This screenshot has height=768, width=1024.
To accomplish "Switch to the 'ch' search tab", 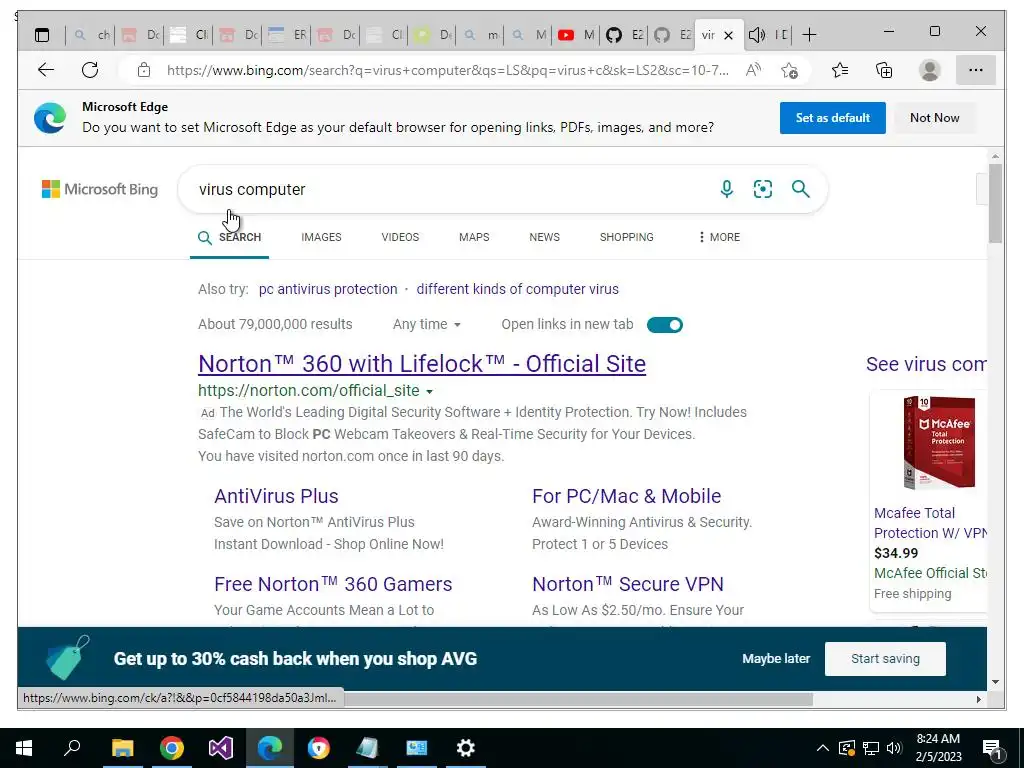I will pos(91,35).
